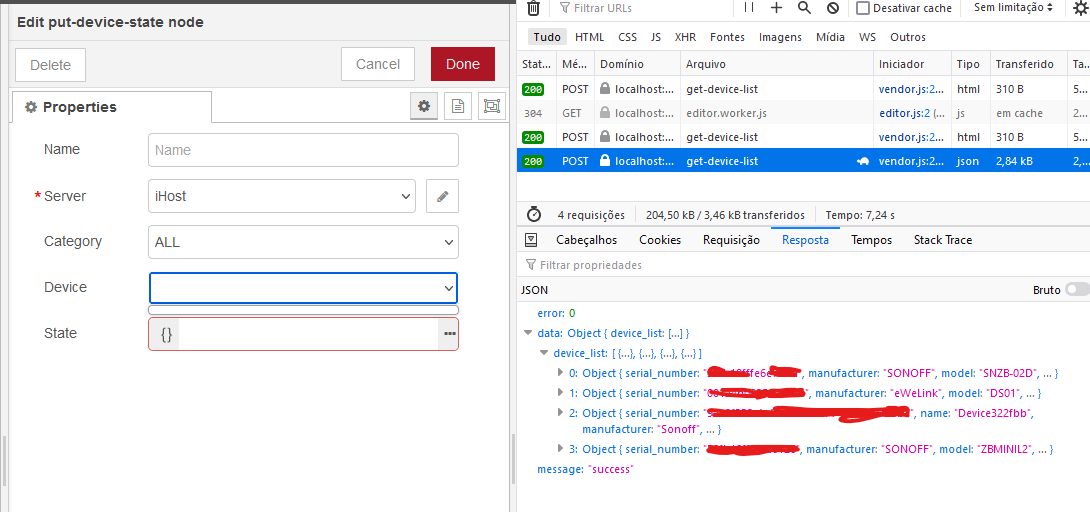Click lock icon in selected json request row

point(605,161)
